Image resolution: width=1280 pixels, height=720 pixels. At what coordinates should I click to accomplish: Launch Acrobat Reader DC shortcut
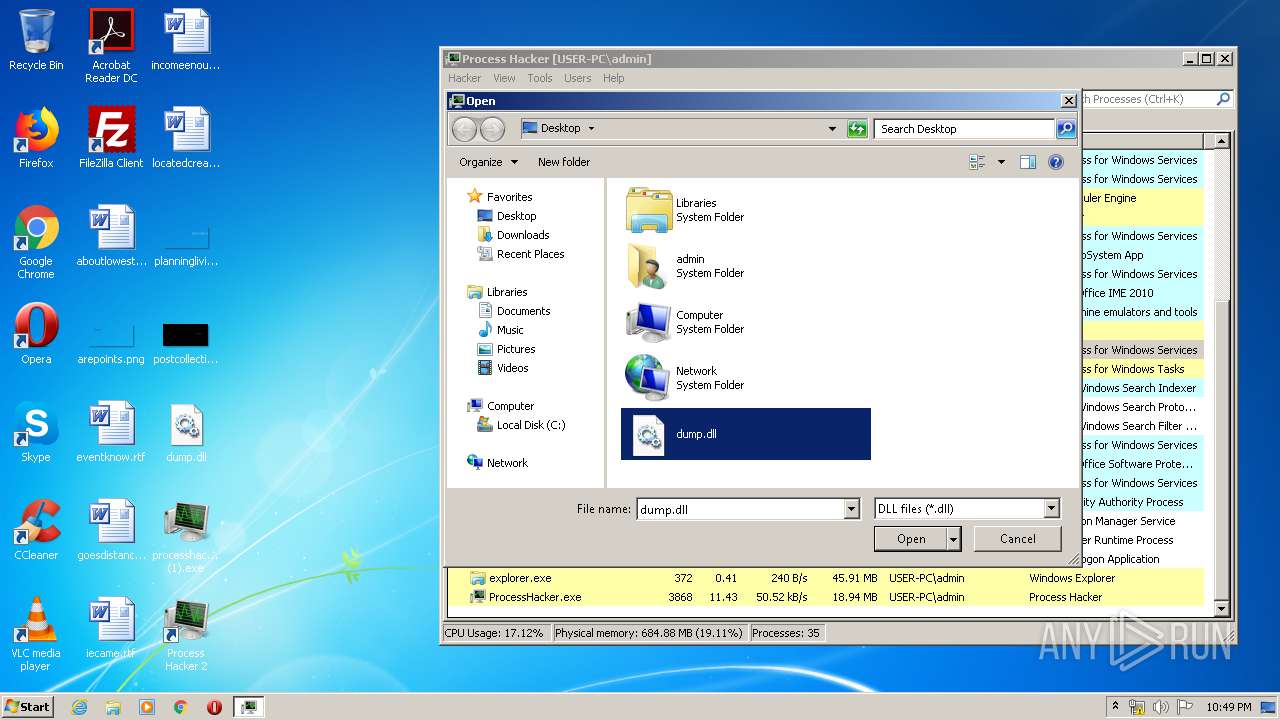(111, 45)
